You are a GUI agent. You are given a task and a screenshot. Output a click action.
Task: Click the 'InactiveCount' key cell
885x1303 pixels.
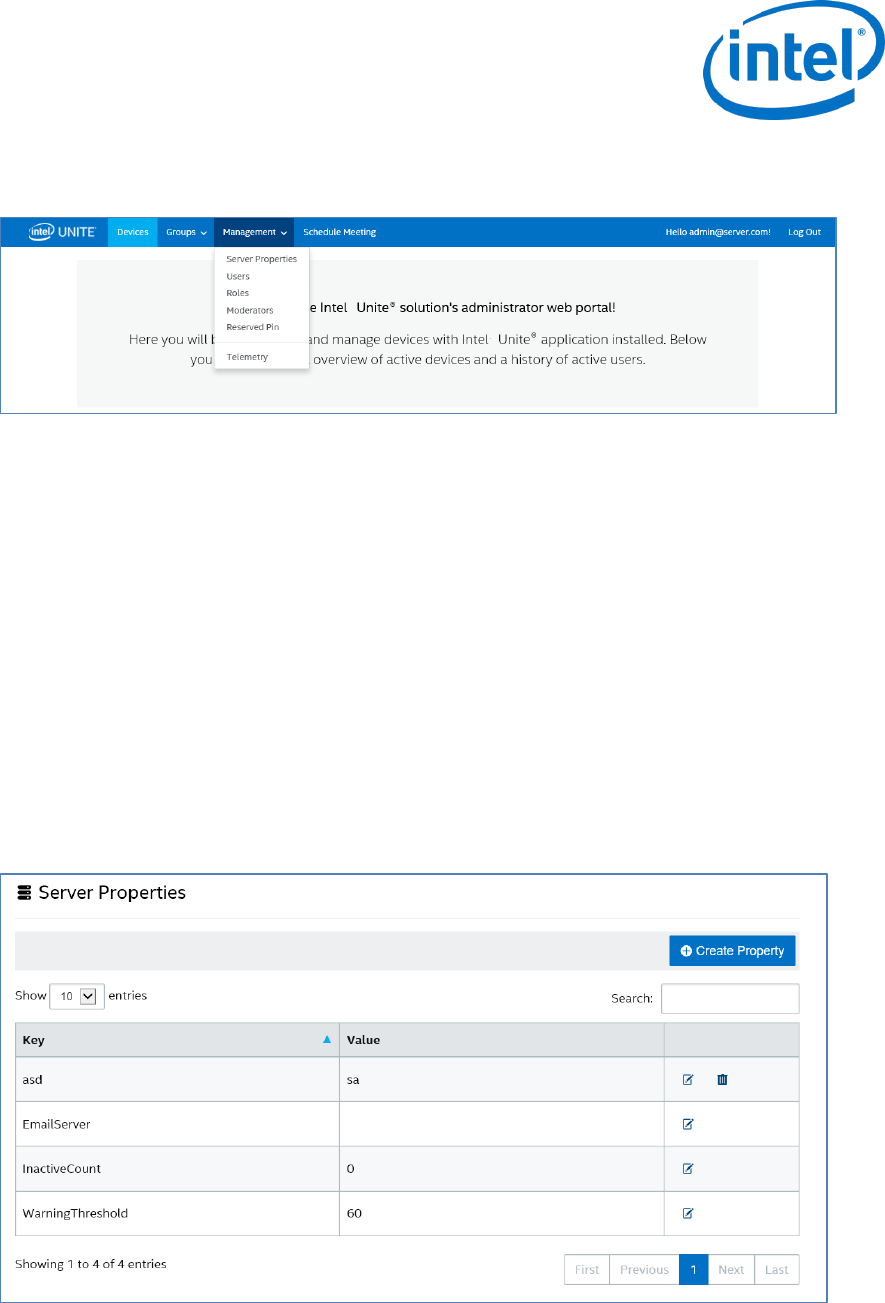coord(178,1168)
